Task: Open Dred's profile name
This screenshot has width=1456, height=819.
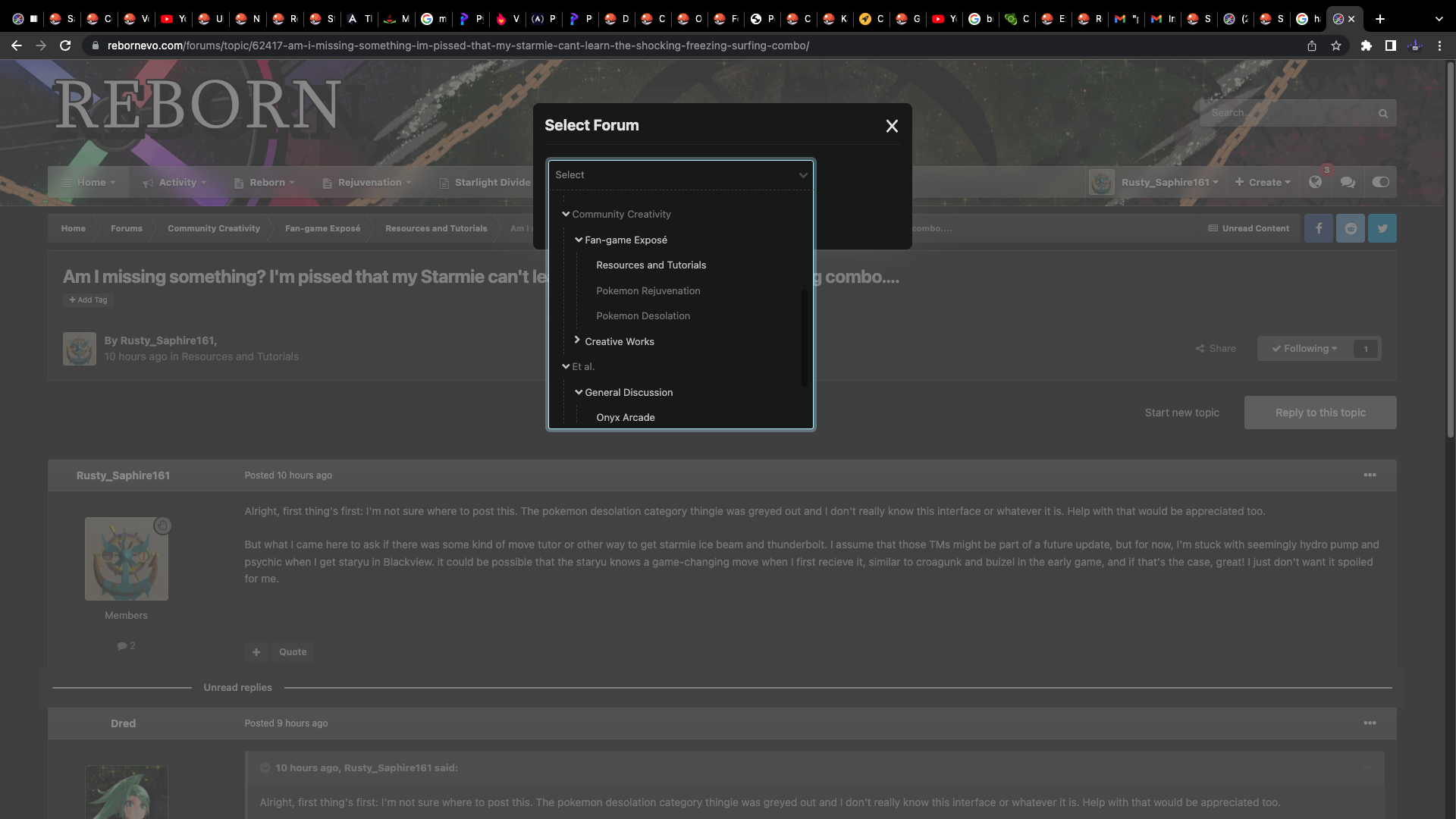Action: click(x=123, y=723)
